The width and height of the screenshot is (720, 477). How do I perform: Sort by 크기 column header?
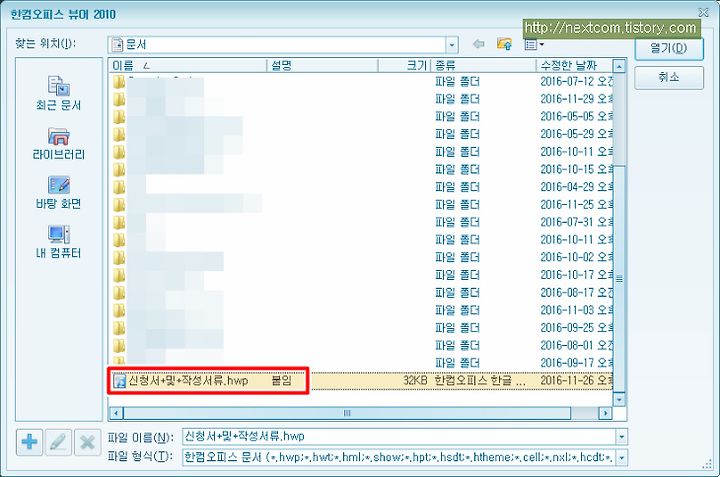pyautogui.click(x=404, y=65)
